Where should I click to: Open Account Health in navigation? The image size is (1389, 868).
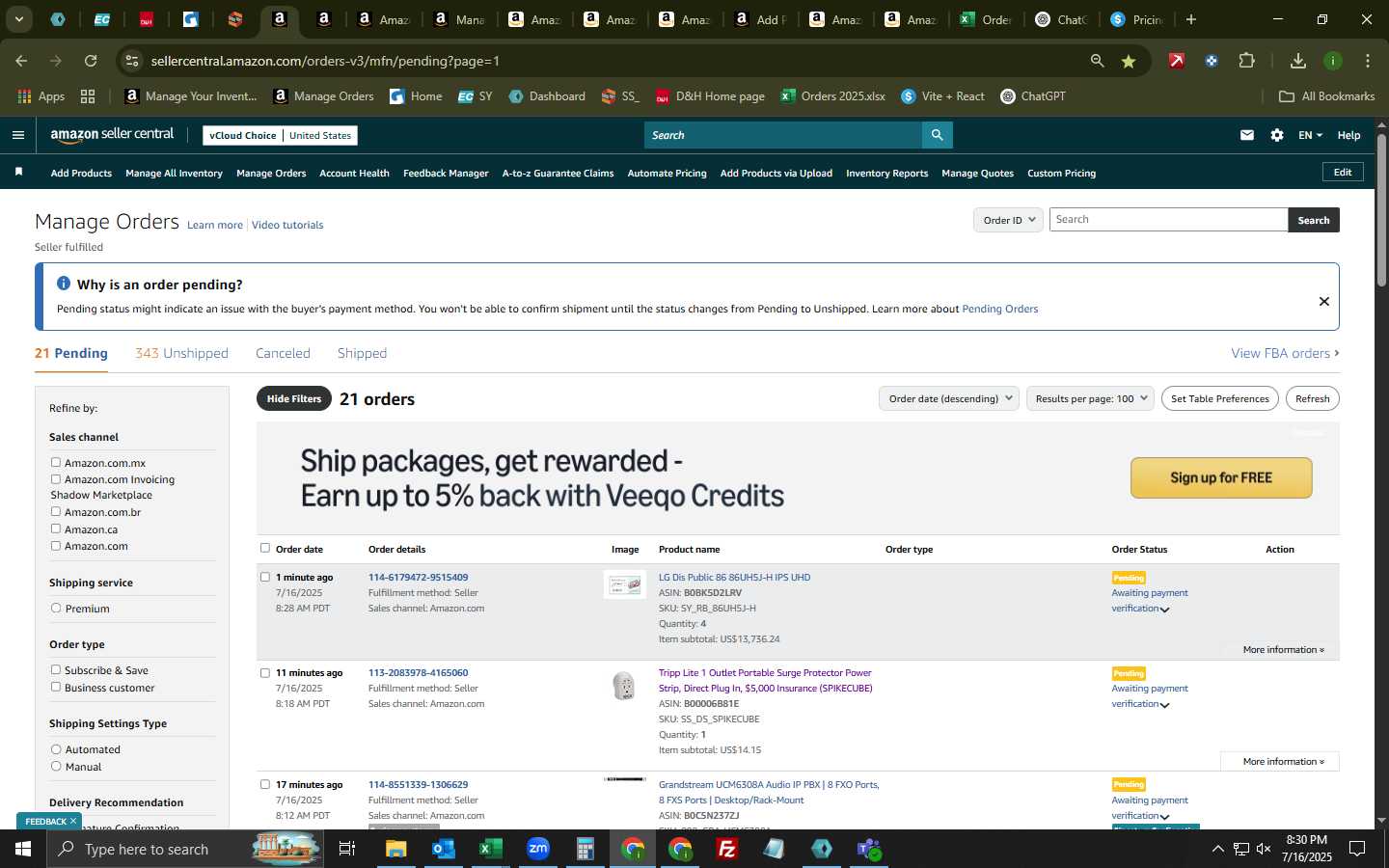pyautogui.click(x=354, y=173)
